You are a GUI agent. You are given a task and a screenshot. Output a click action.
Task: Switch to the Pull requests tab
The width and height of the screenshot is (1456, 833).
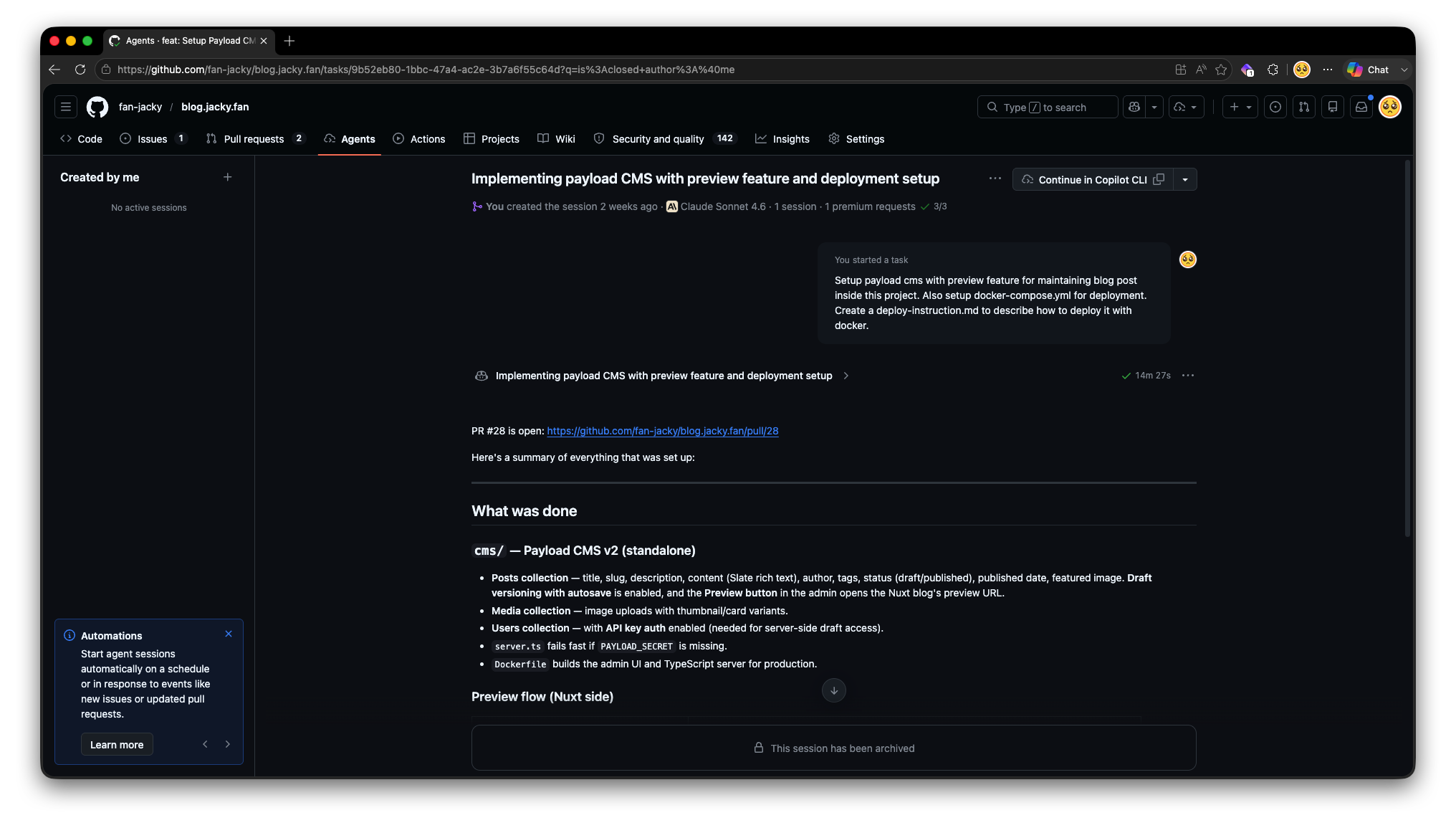[x=254, y=139]
